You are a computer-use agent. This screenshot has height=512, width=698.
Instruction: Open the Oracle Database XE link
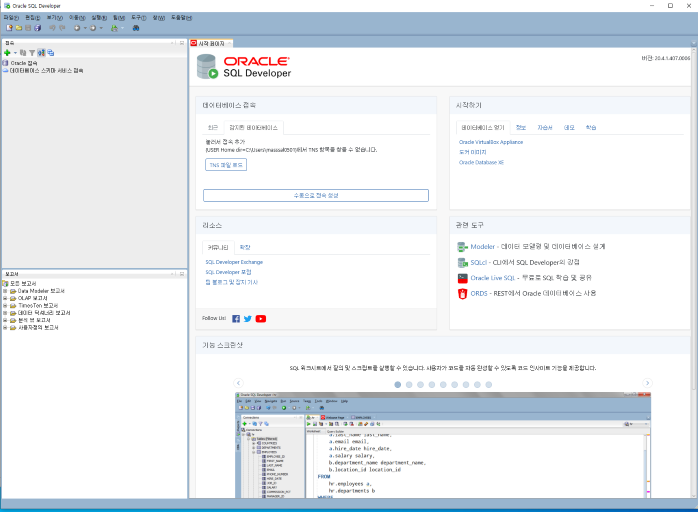[481, 163]
